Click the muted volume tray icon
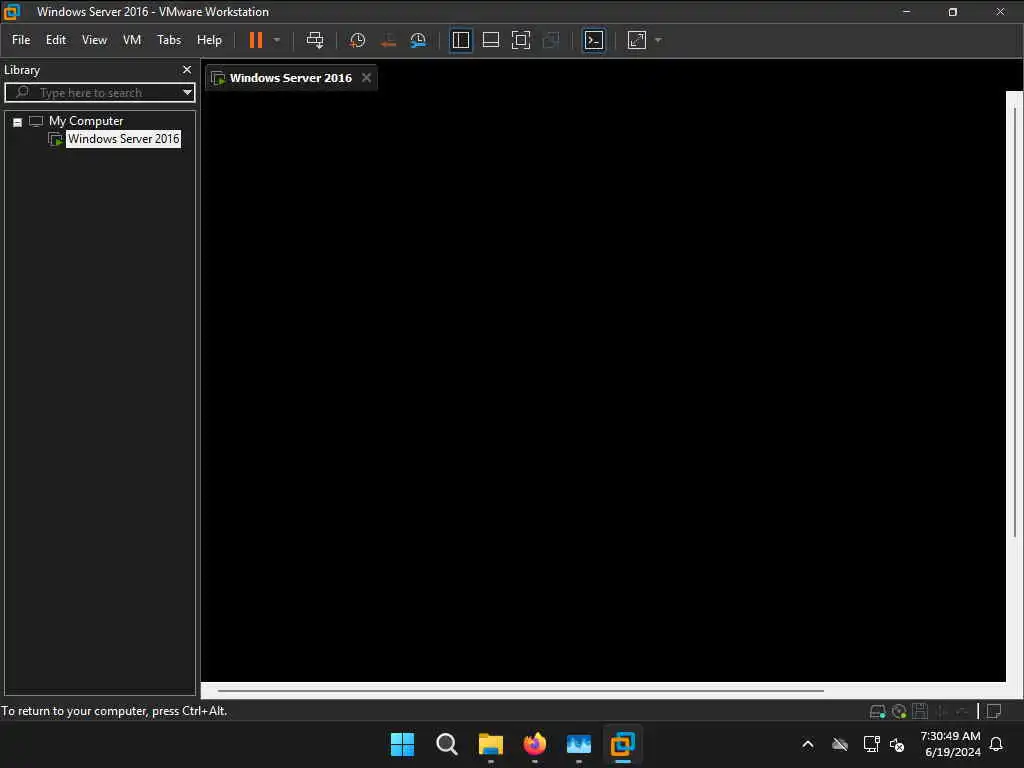 coord(897,745)
